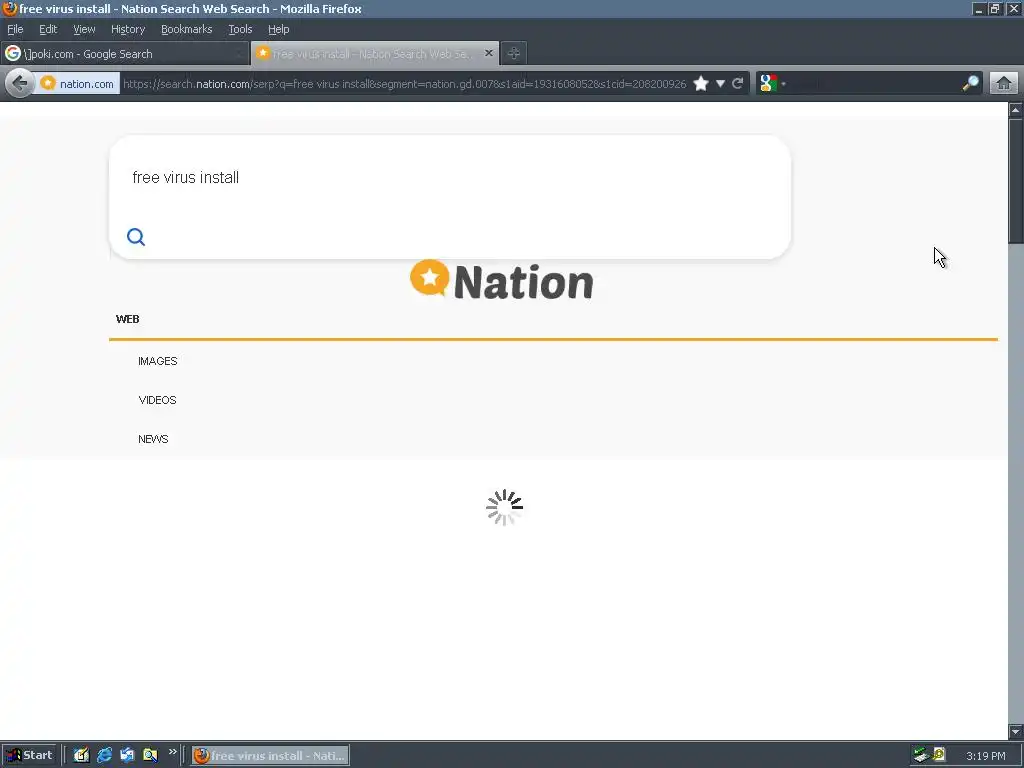This screenshot has height=768, width=1024.
Task: Open the File menu
Action: pyautogui.click(x=15, y=29)
